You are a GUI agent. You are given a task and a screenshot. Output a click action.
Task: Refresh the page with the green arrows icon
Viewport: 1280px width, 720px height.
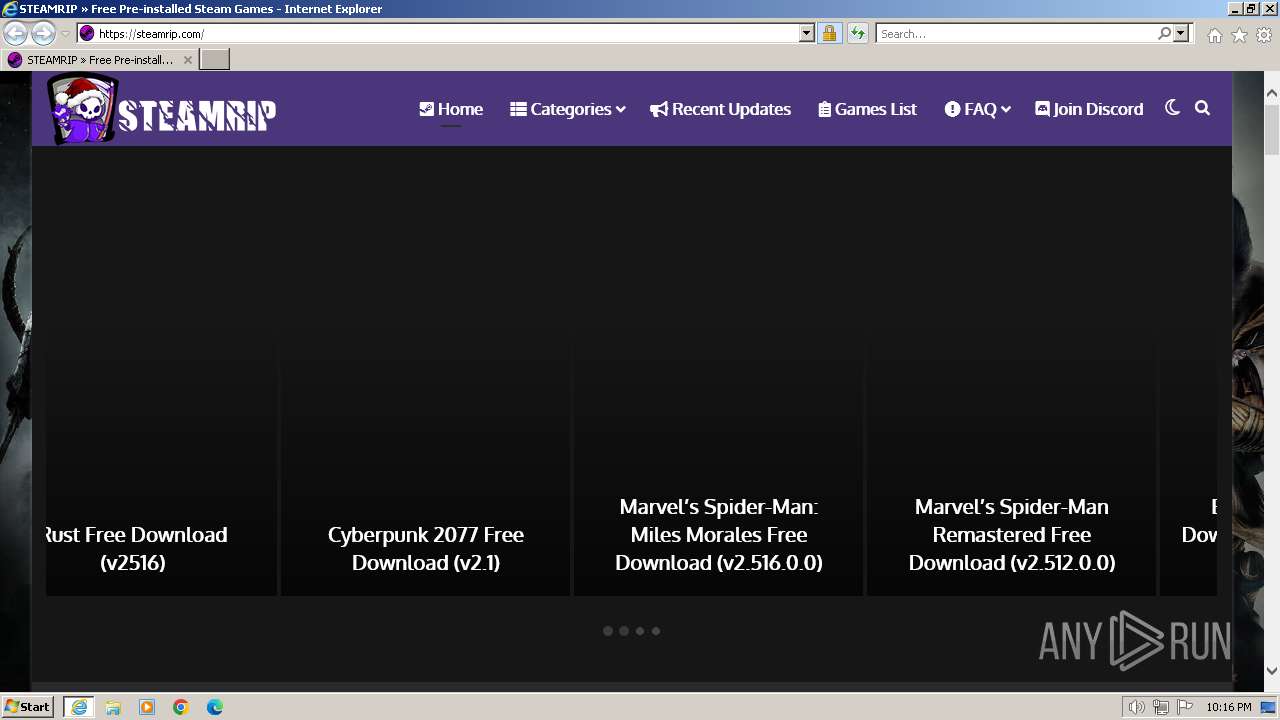point(857,33)
